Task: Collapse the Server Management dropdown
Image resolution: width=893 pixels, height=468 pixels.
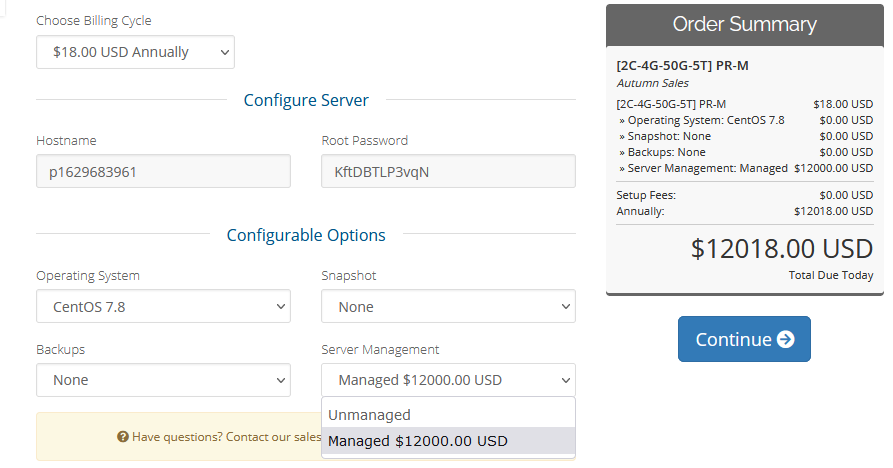Action: tap(448, 380)
